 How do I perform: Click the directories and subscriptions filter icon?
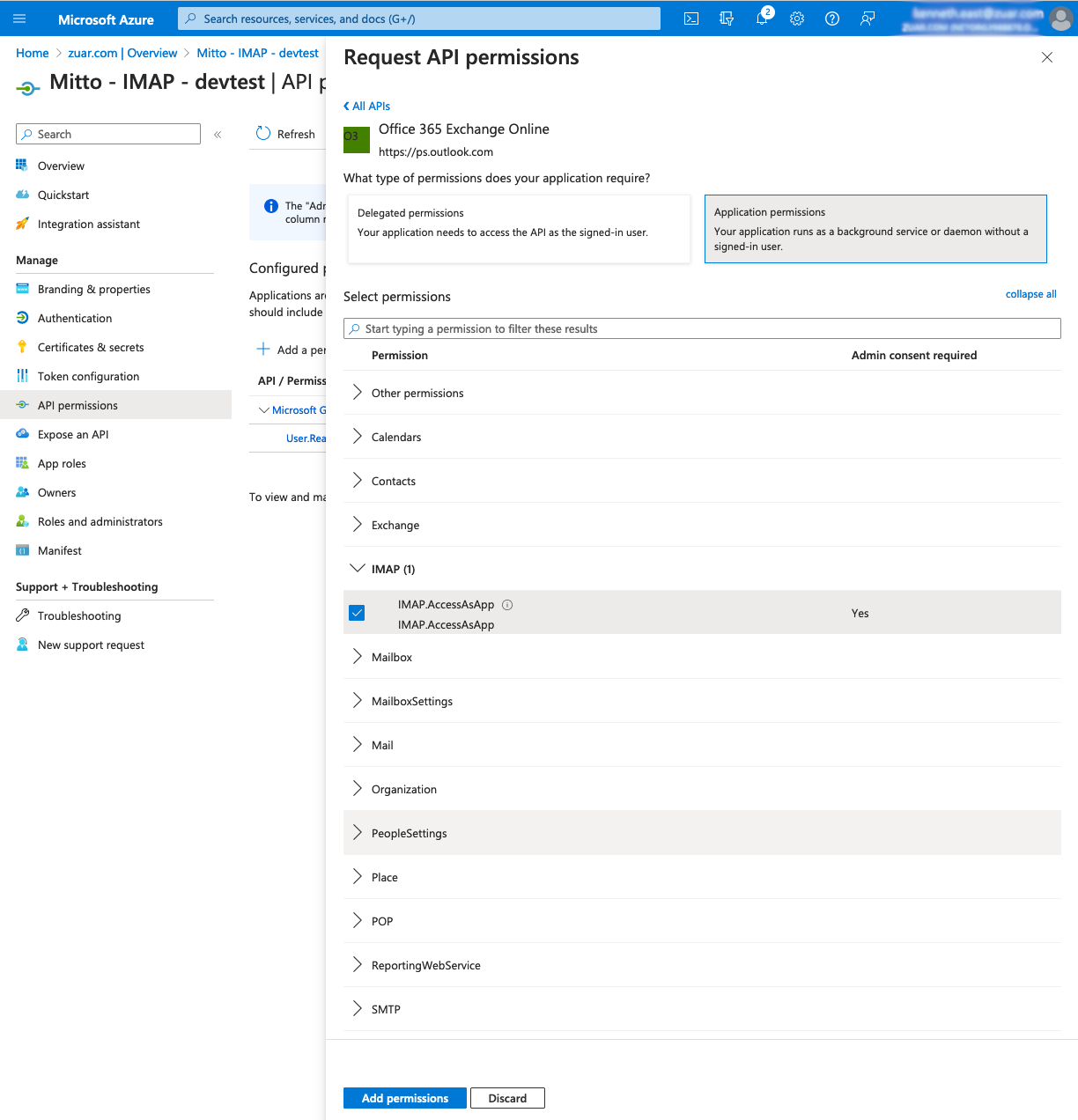coord(727,18)
